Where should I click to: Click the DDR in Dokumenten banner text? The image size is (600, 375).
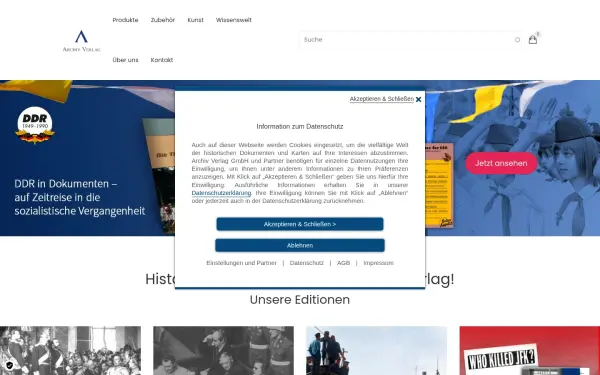(x=80, y=197)
